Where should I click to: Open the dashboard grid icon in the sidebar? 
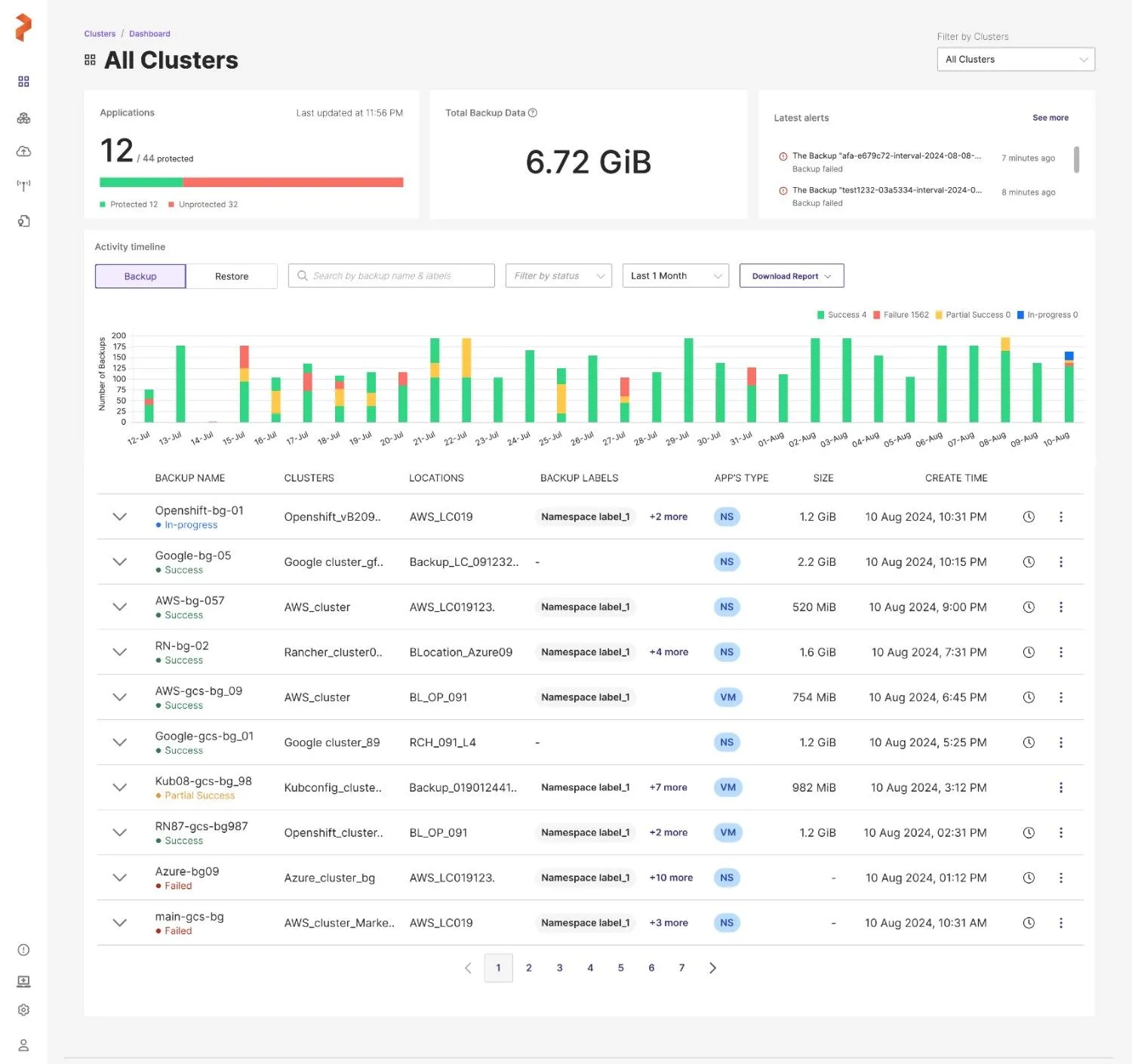(23, 81)
